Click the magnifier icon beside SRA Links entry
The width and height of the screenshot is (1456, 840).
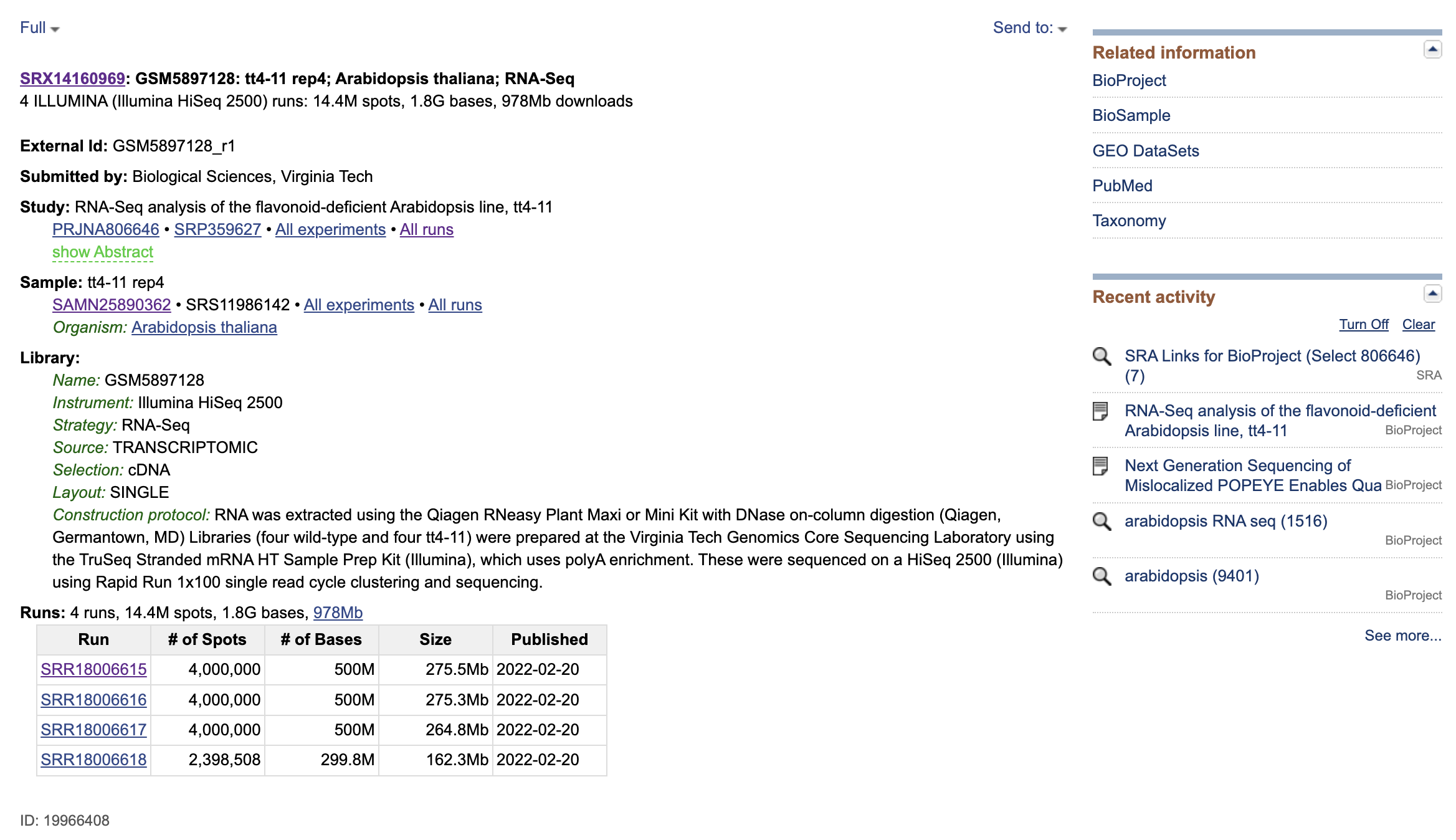[1102, 356]
